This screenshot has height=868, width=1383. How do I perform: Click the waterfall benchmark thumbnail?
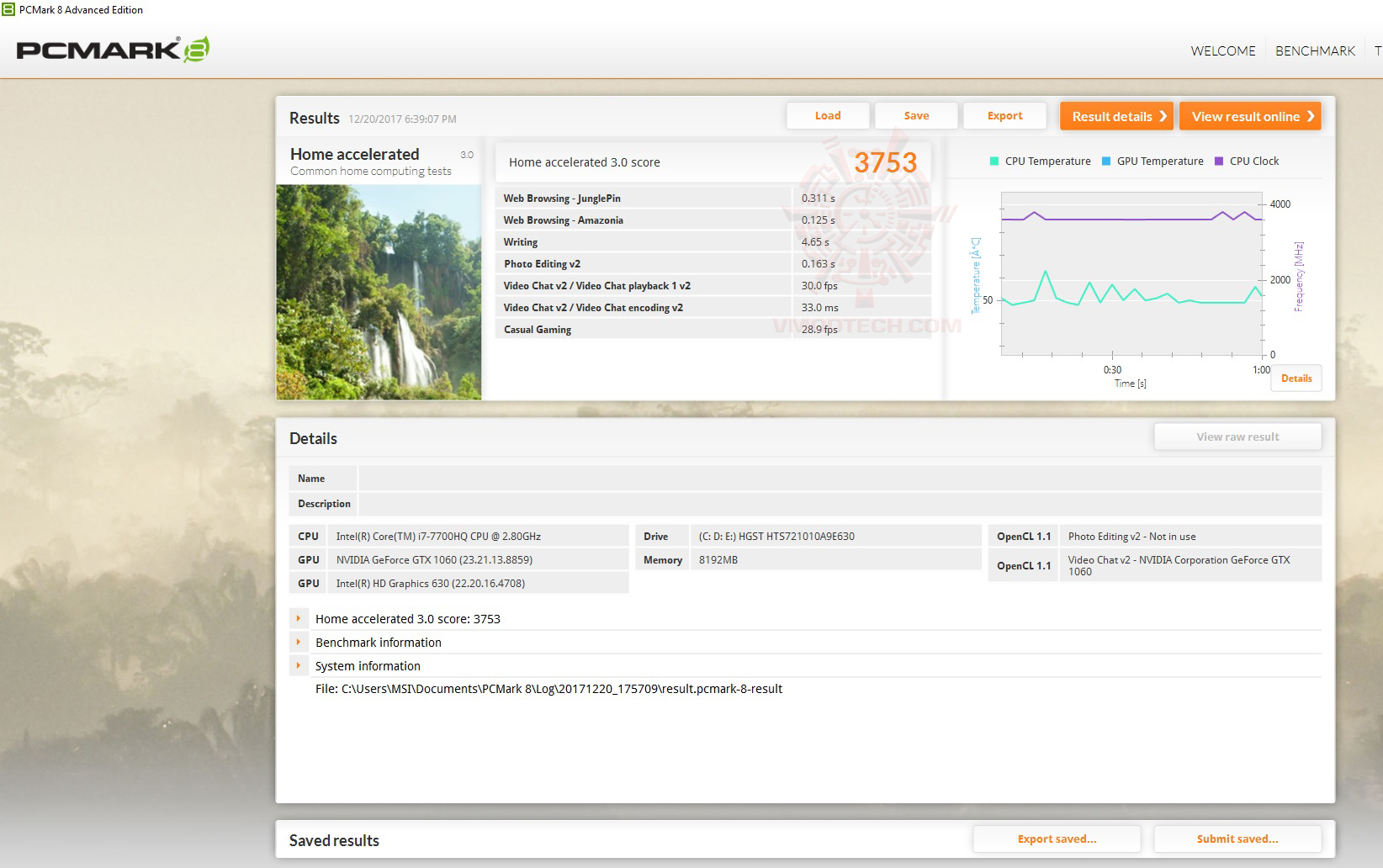[379, 292]
